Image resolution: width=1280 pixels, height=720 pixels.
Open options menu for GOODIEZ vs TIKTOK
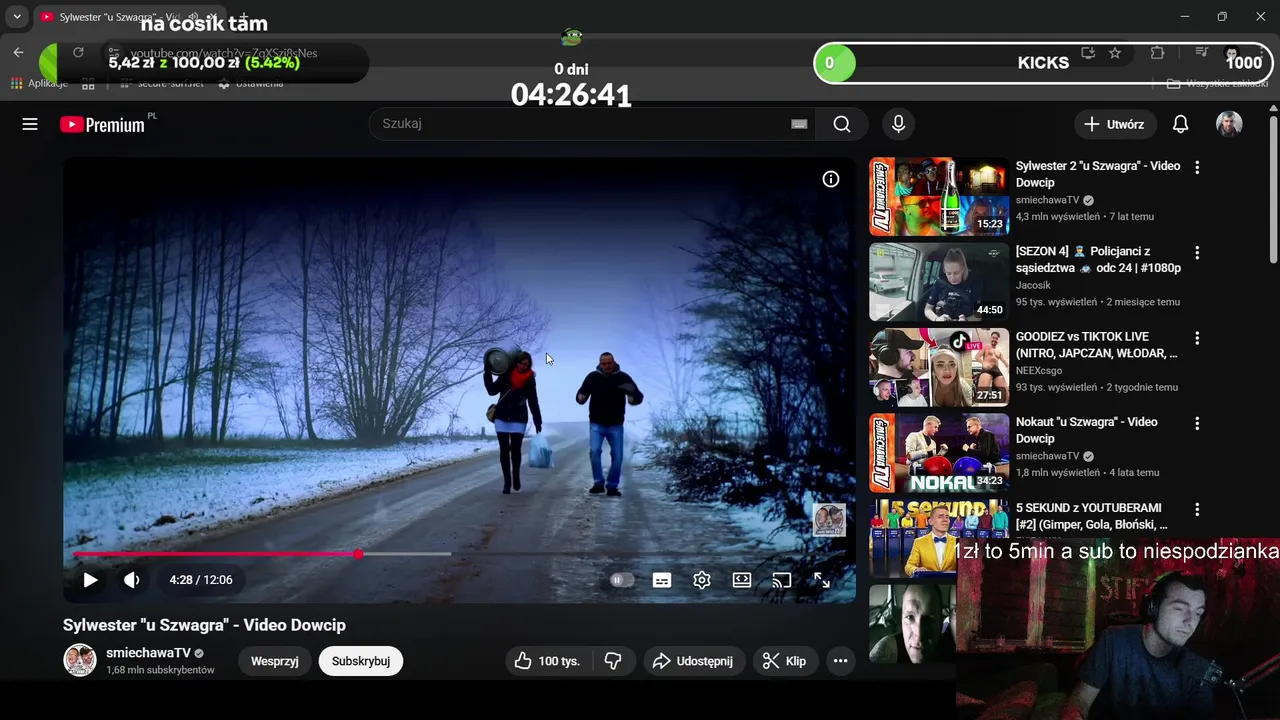click(x=1197, y=338)
